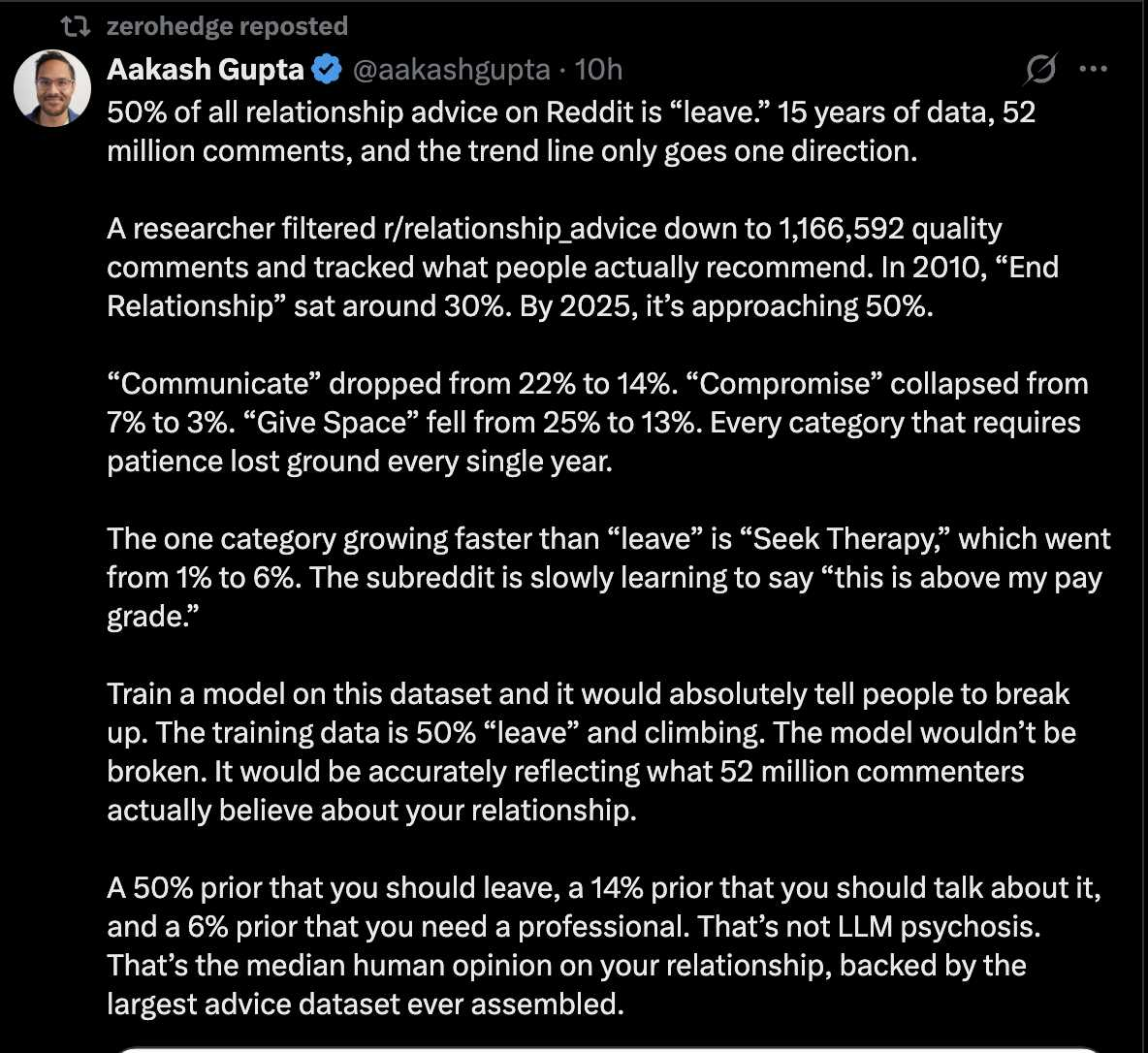Image resolution: width=1148 pixels, height=1053 pixels.
Task: Open the three-dot more options menu
Action: [1093, 69]
